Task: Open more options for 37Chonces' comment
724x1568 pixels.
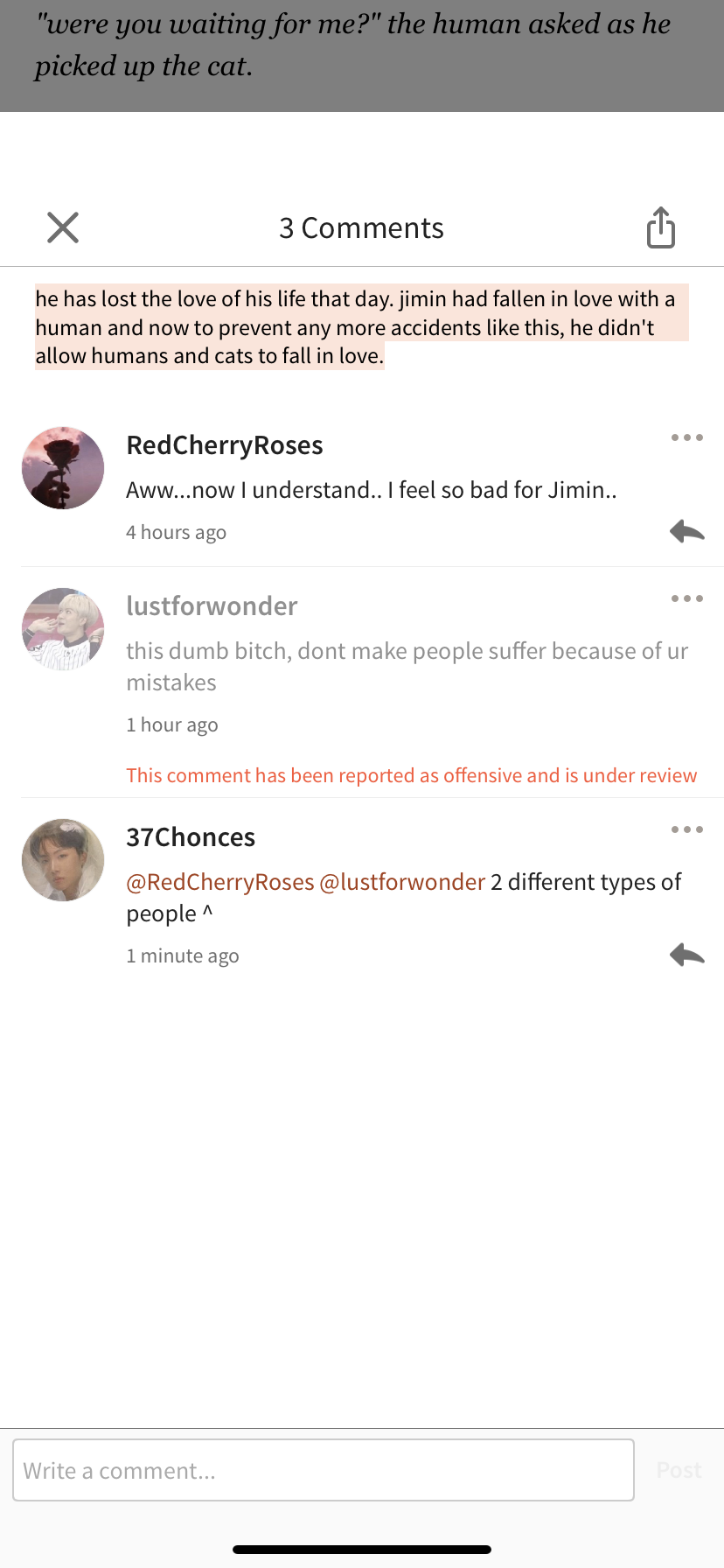Action: click(x=687, y=829)
